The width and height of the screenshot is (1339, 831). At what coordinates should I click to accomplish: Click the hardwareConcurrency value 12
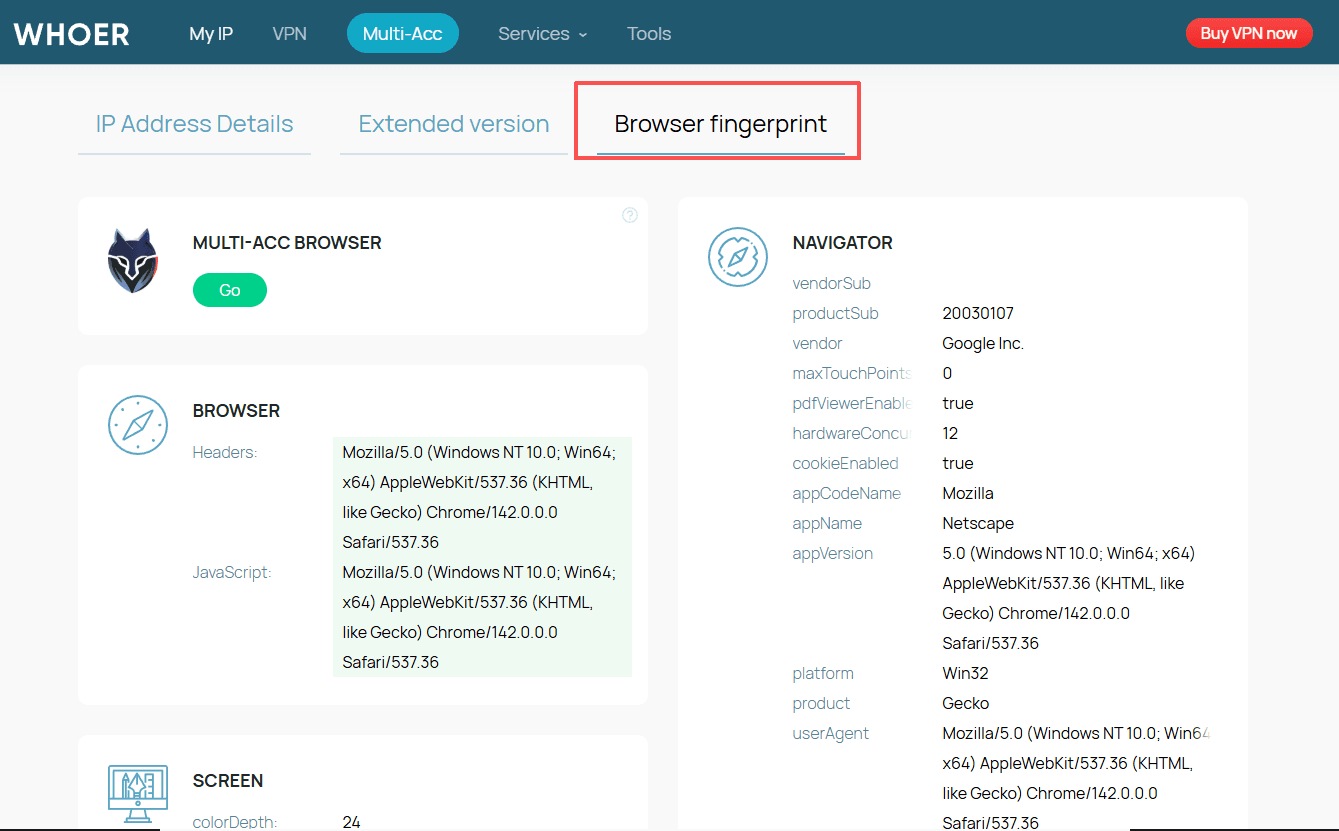coord(950,433)
